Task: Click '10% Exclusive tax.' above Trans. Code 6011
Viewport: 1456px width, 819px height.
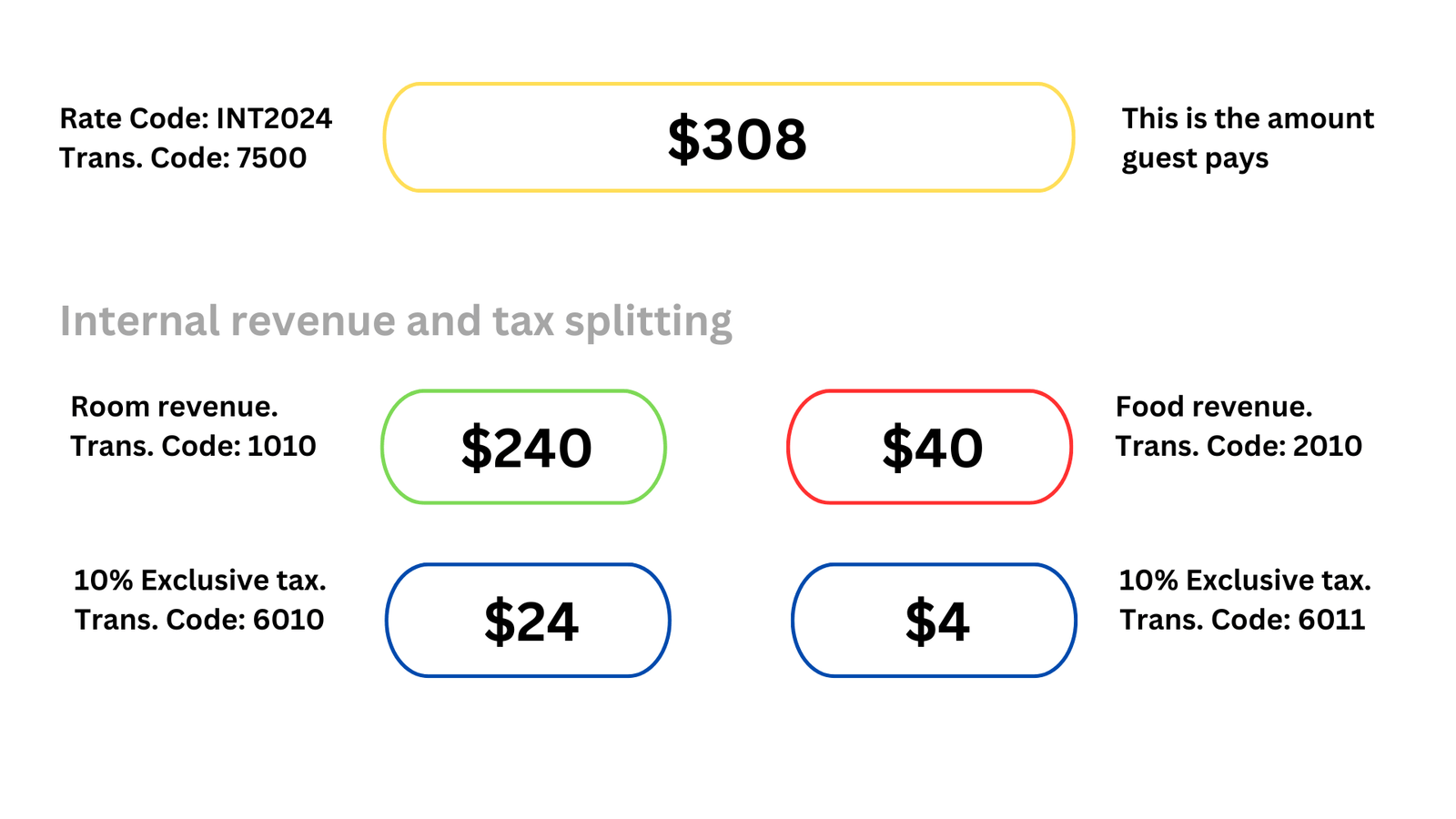Action: click(1244, 581)
